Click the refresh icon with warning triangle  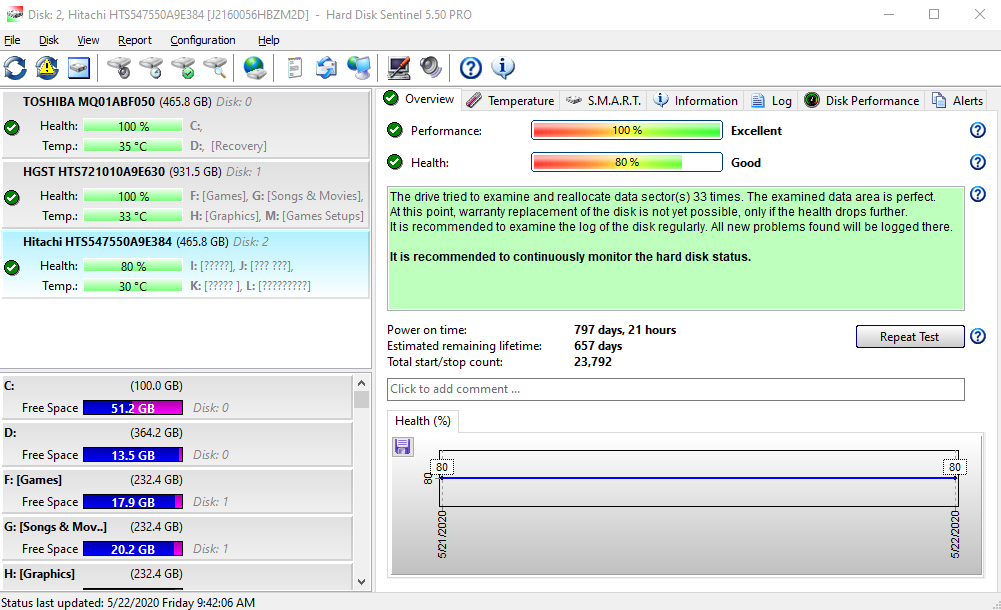[x=47, y=68]
